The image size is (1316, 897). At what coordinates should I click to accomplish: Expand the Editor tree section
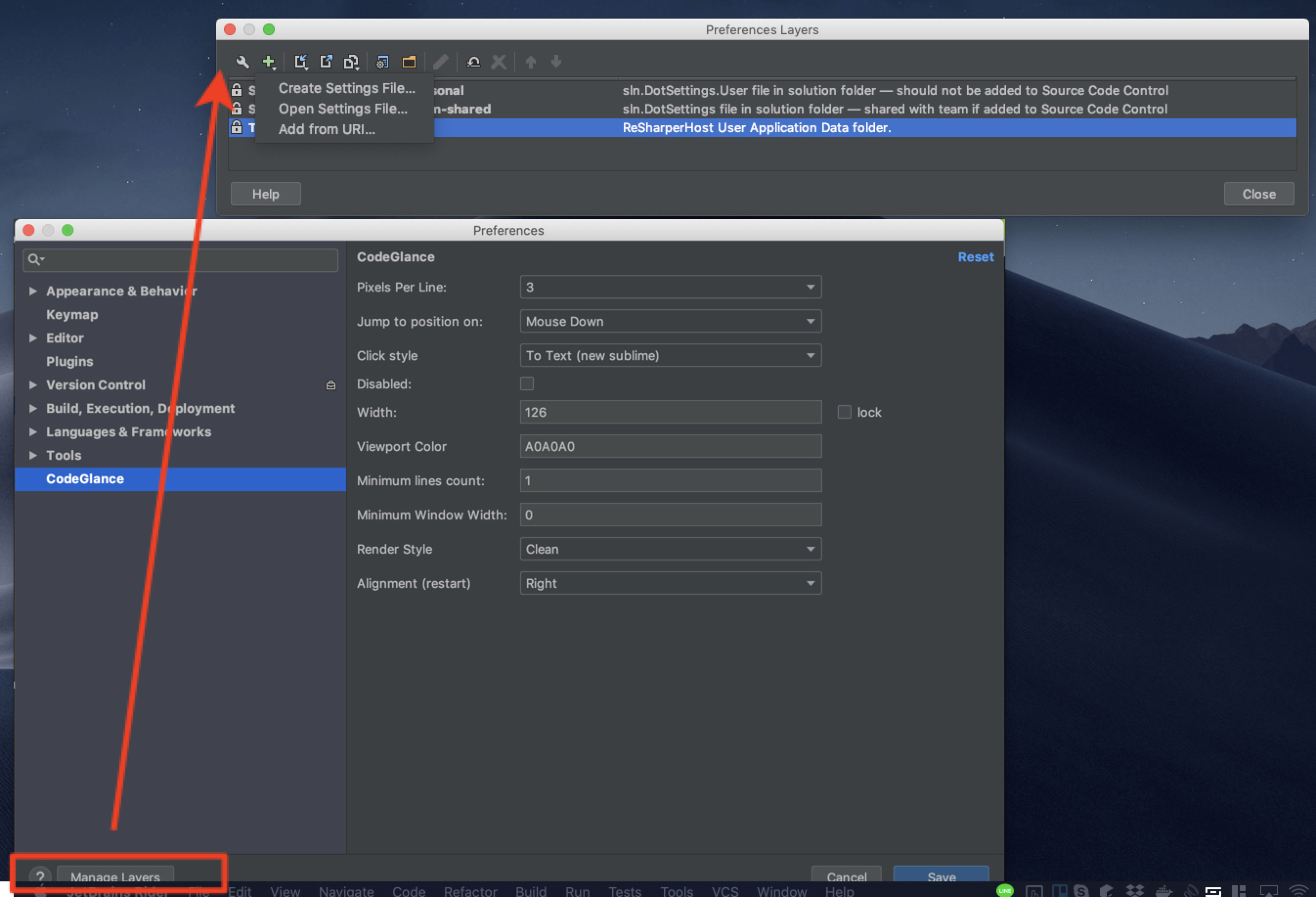(33, 338)
